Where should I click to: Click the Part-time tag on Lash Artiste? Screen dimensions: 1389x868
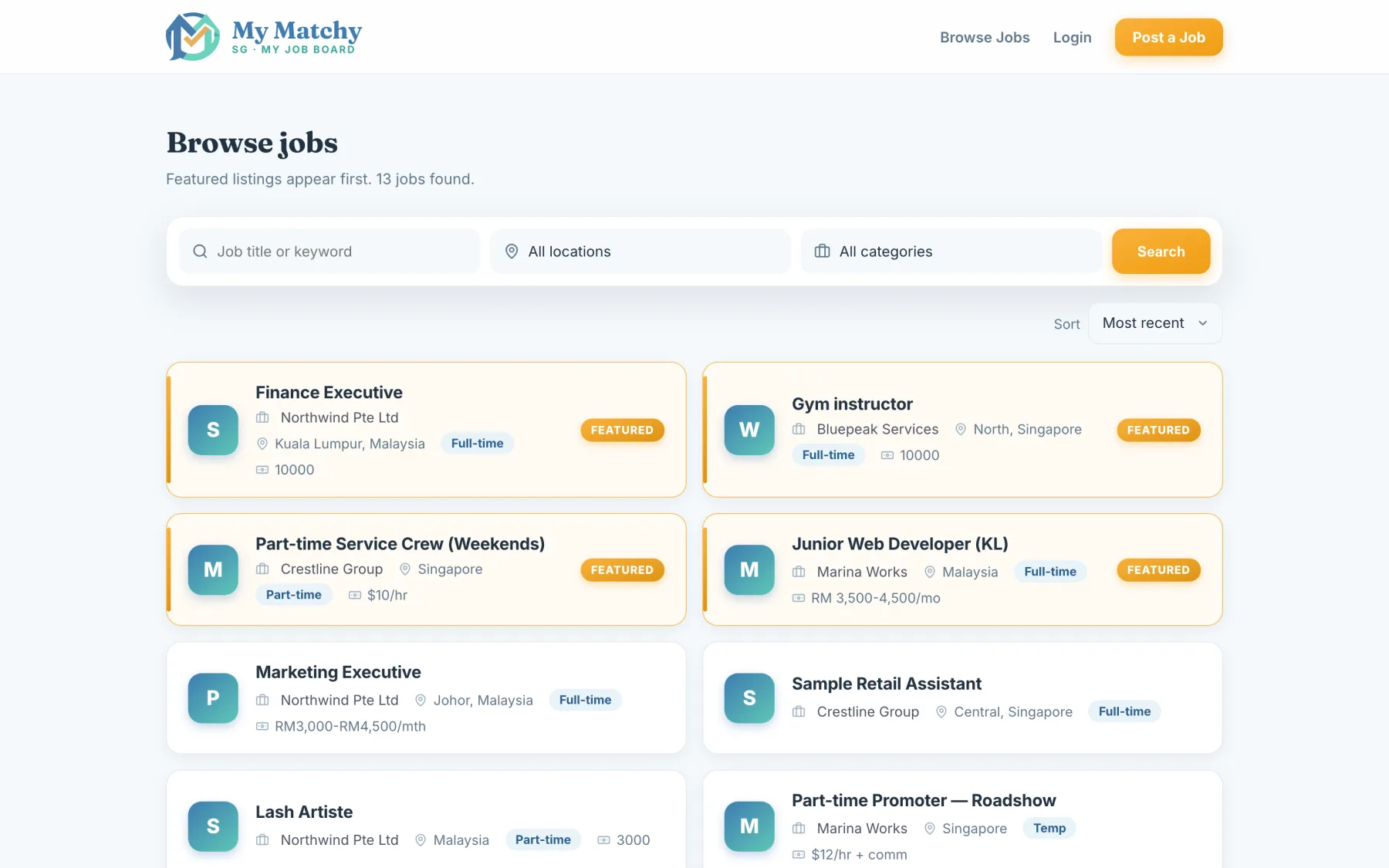coord(543,839)
